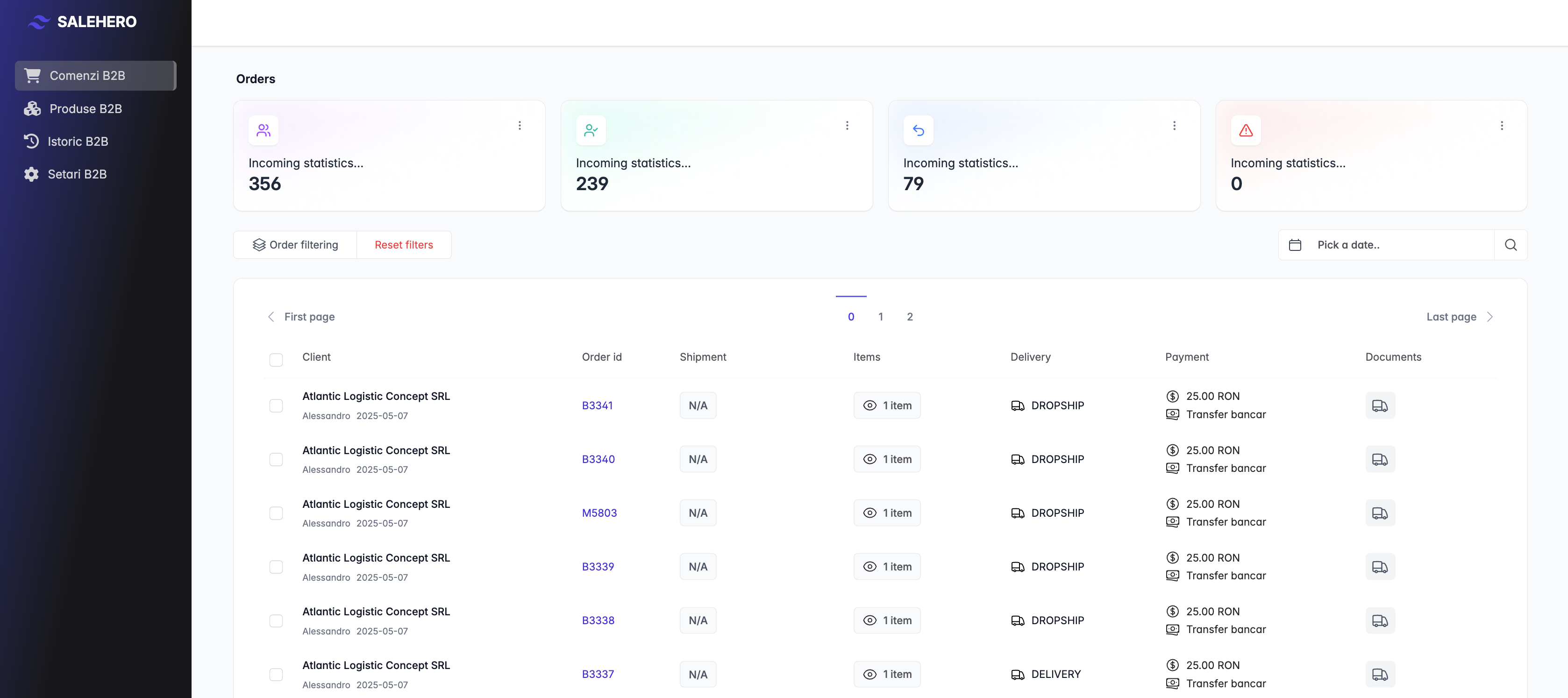Open order link B3338
The width and height of the screenshot is (1568, 698).
click(598, 621)
